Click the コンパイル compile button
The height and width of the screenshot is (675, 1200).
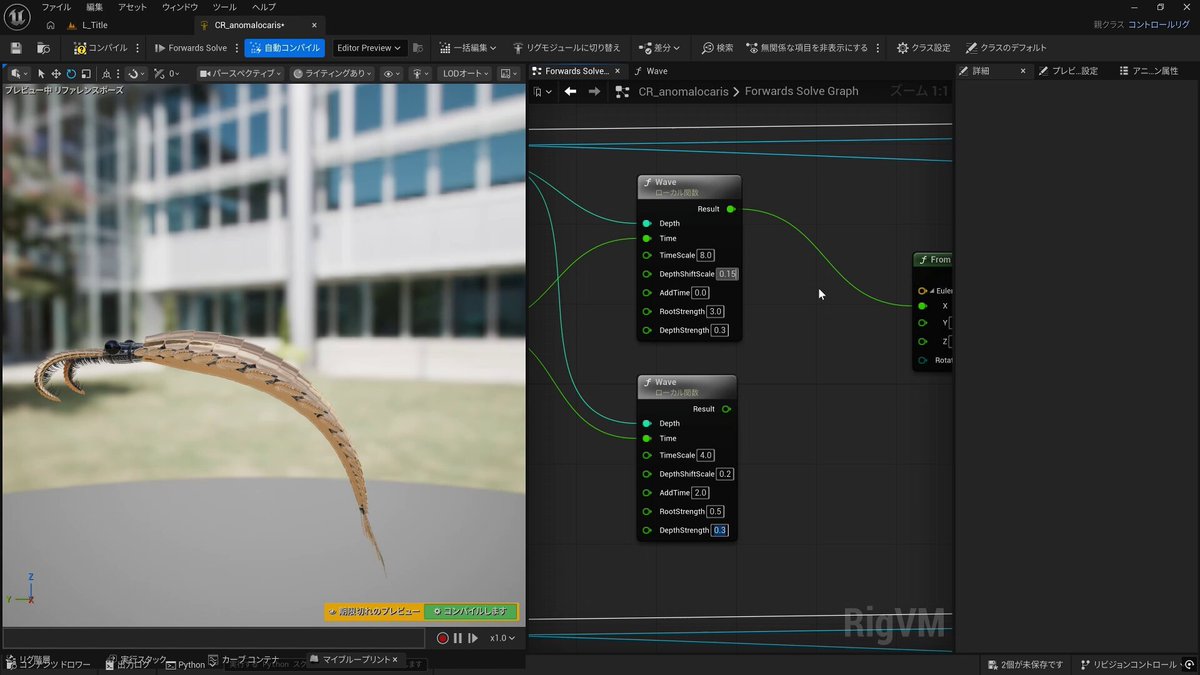[101, 48]
